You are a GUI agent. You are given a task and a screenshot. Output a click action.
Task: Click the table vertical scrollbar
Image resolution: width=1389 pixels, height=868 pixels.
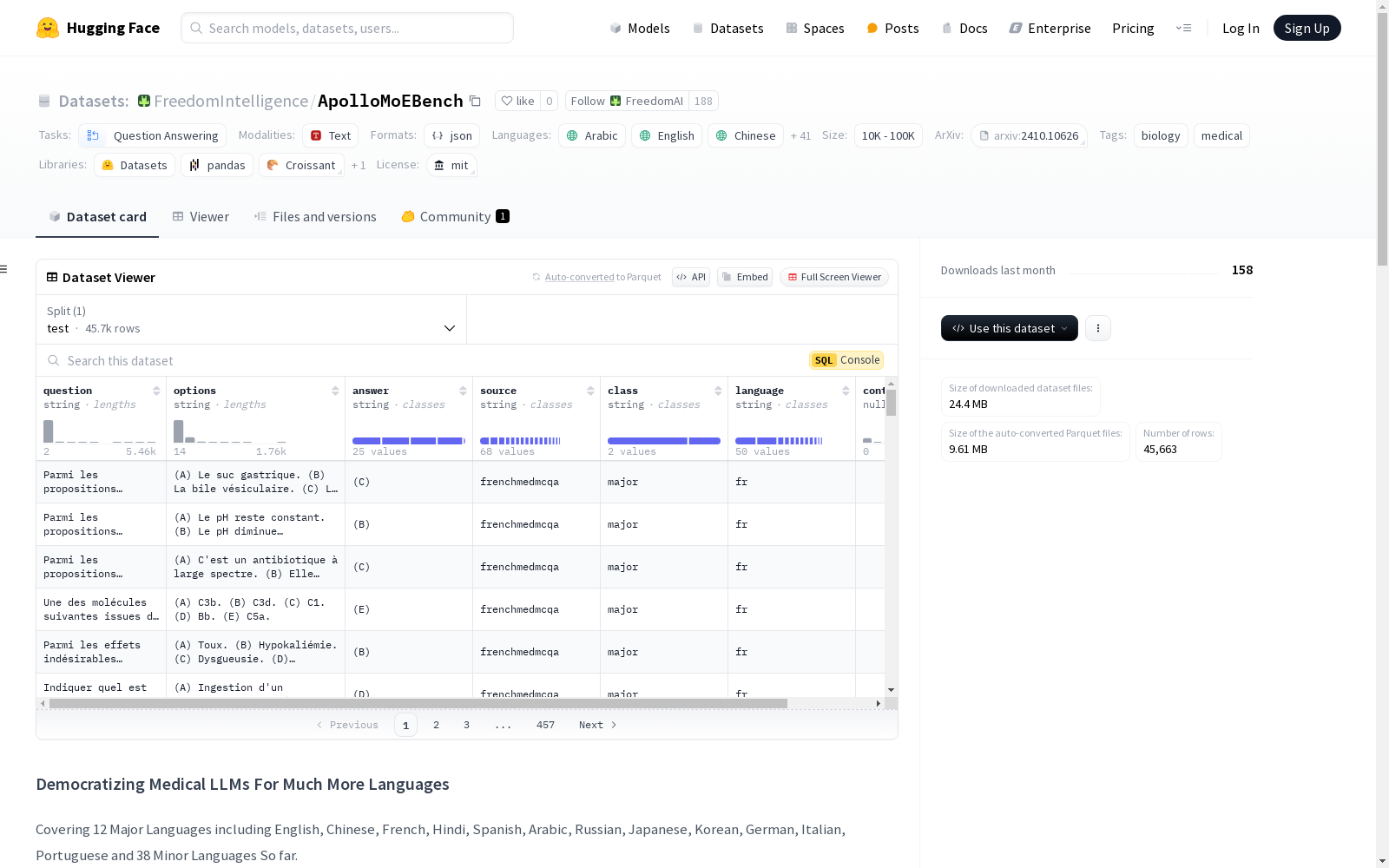click(x=891, y=403)
